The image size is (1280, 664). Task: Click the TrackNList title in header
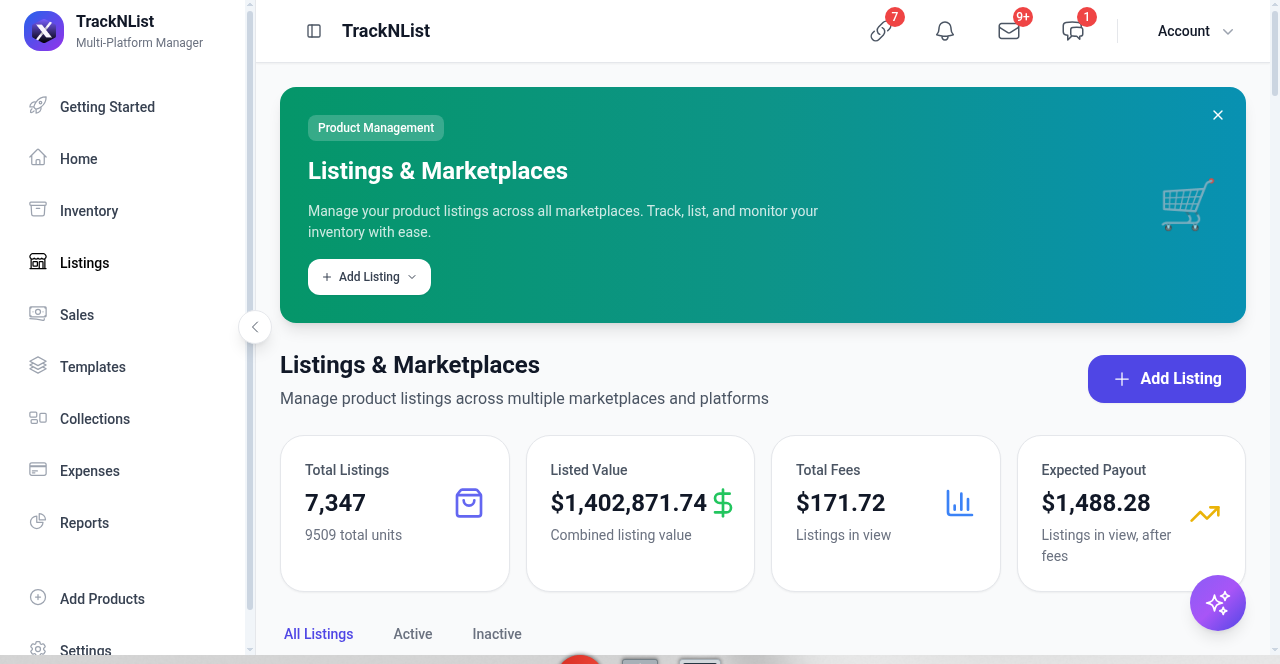click(386, 31)
